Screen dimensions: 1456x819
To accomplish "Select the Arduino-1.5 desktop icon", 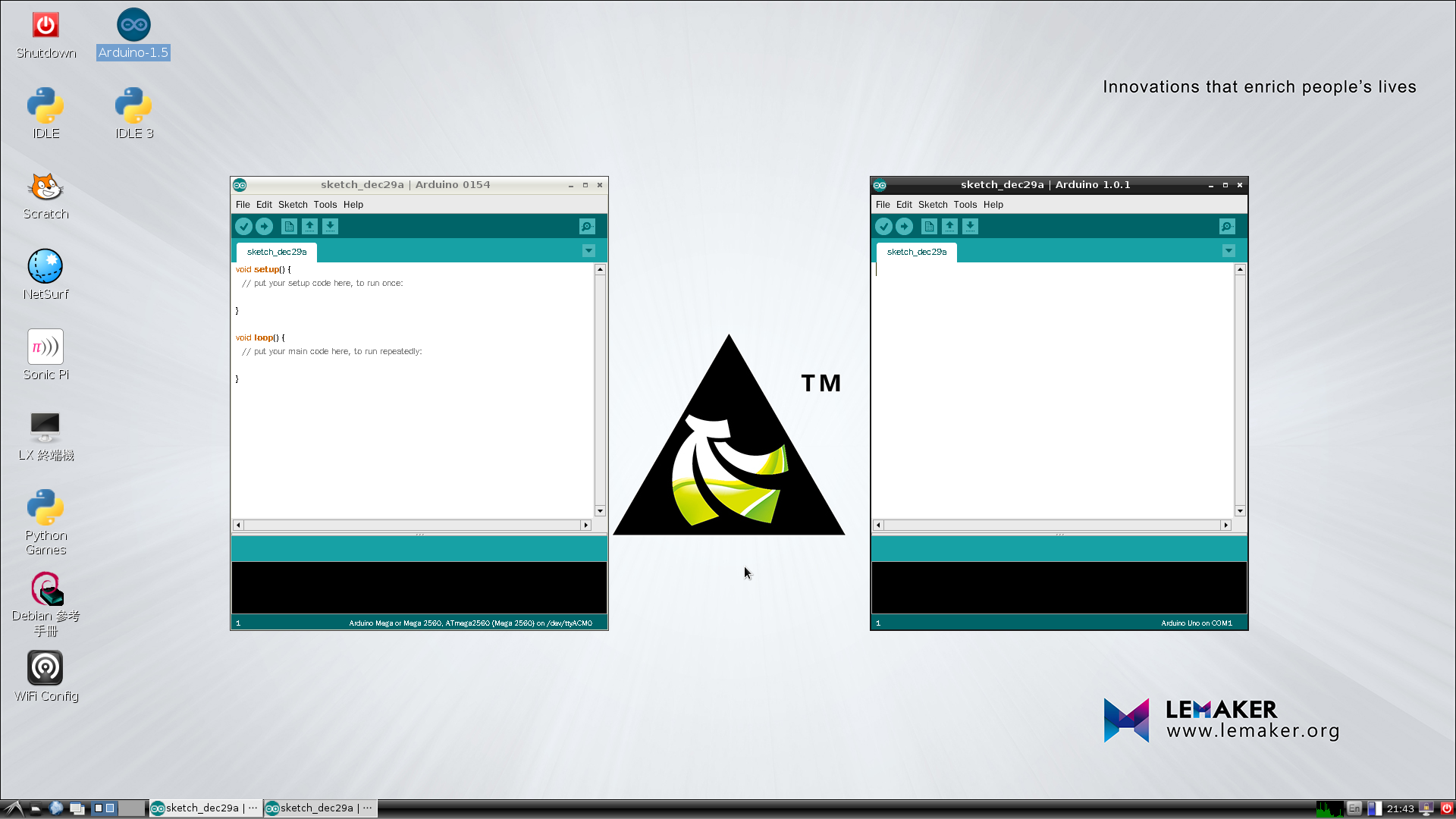I will click(133, 34).
